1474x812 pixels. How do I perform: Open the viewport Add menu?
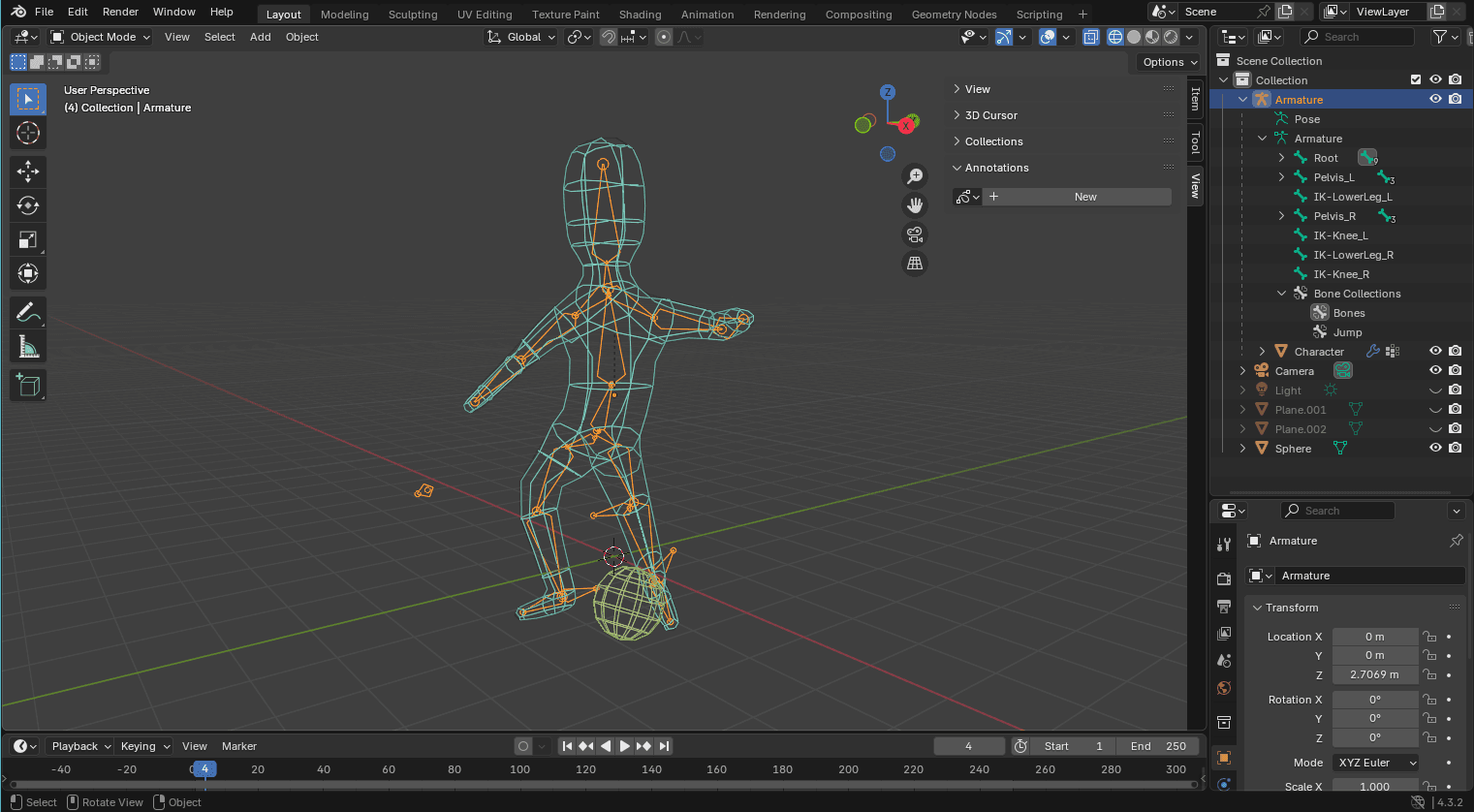[260, 37]
